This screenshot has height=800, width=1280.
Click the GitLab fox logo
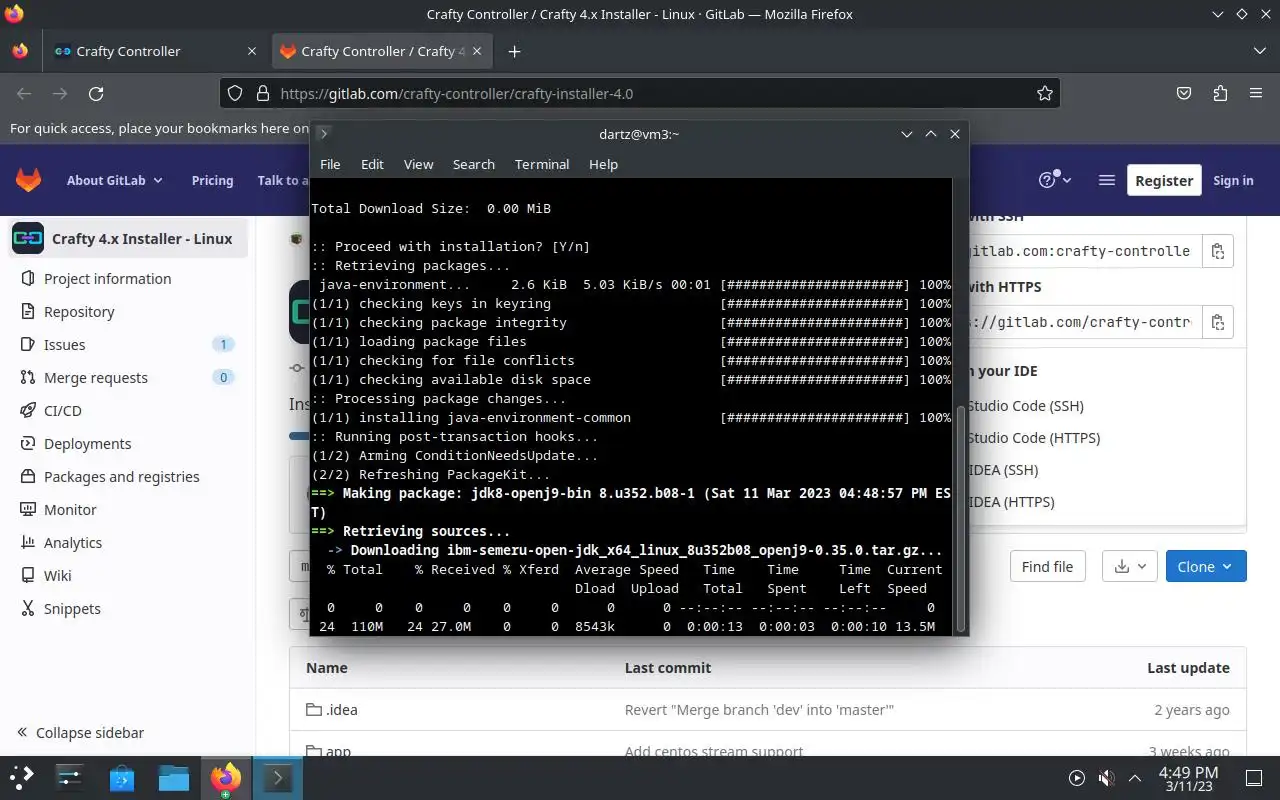[x=28, y=180]
